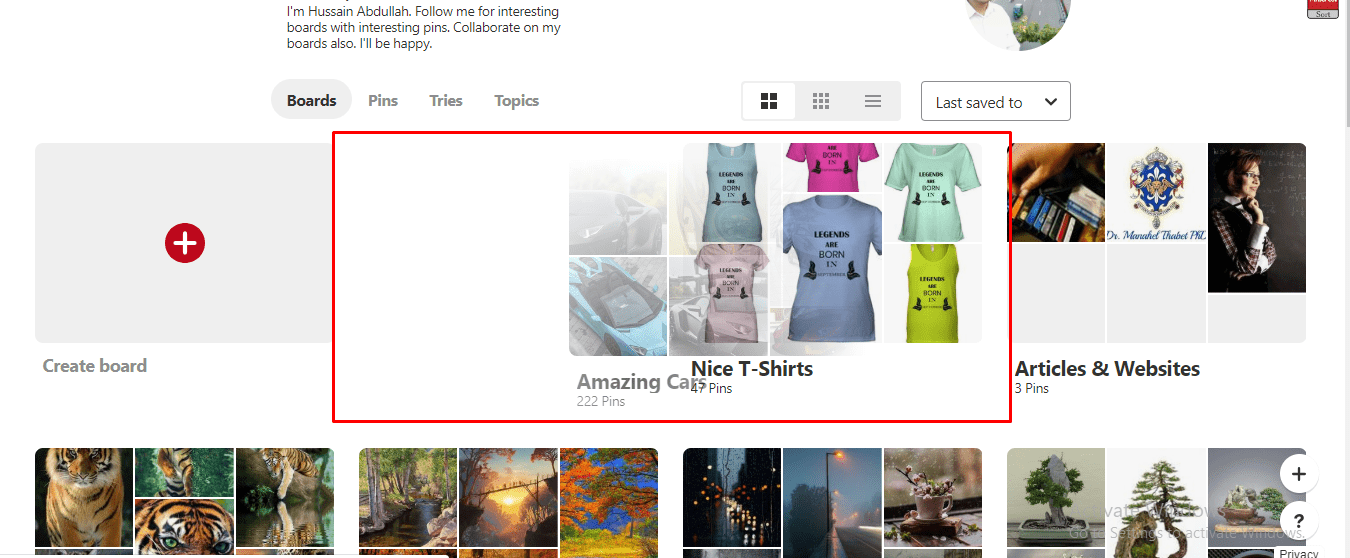Screen dimensions: 1350x558
Task: Switch to the compact grid board view
Action: tap(821, 101)
